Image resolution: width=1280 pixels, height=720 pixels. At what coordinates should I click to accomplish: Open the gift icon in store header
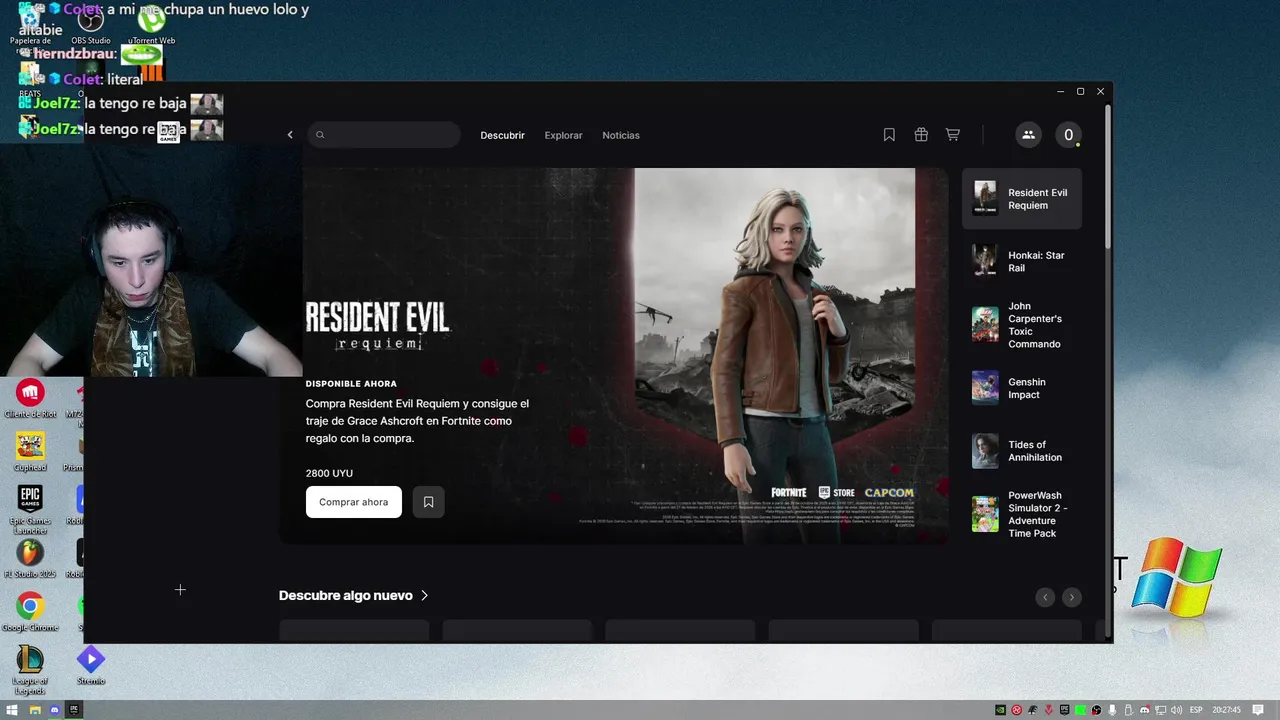coord(921,135)
